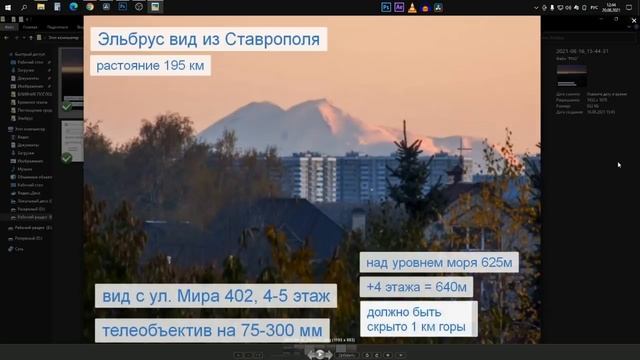
Task: Open Изображения under Quick access
Action: click(31, 86)
